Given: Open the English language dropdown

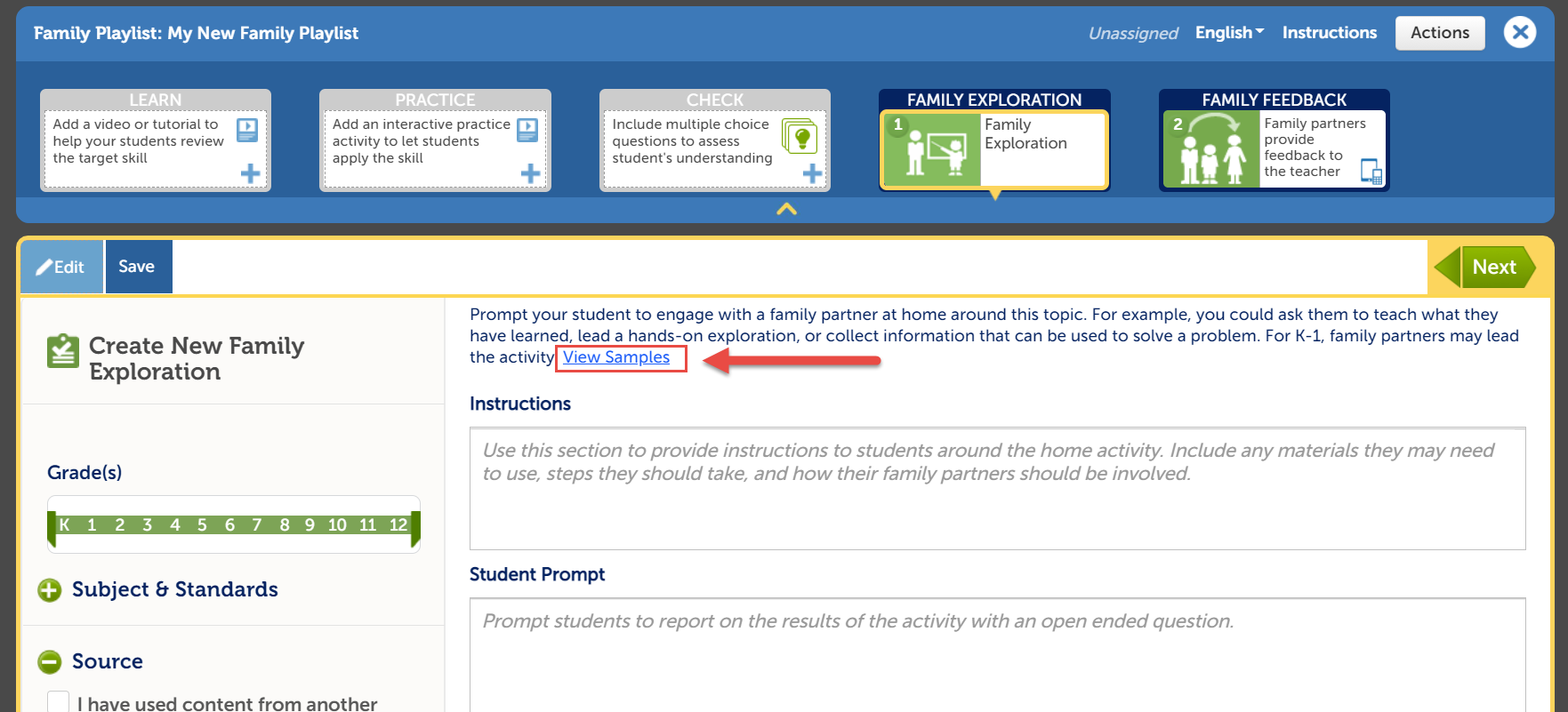Looking at the screenshot, I should click(x=1229, y=33).
